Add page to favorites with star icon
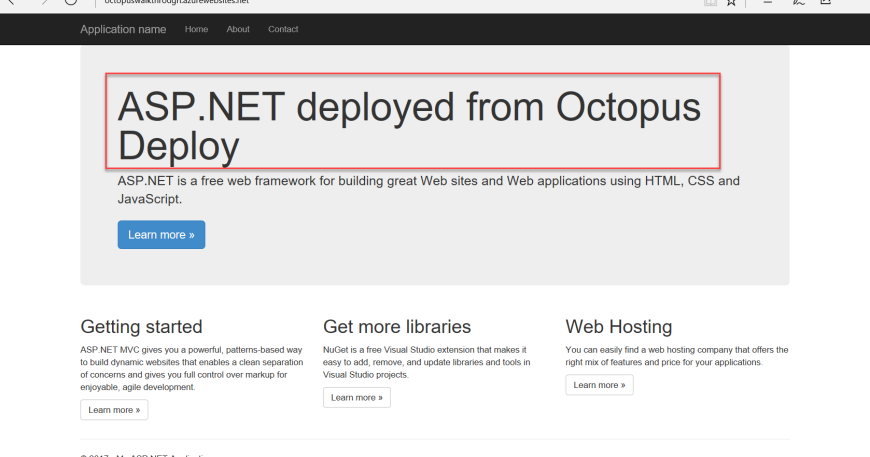The image size is (870, 457). tap(731, 2)
